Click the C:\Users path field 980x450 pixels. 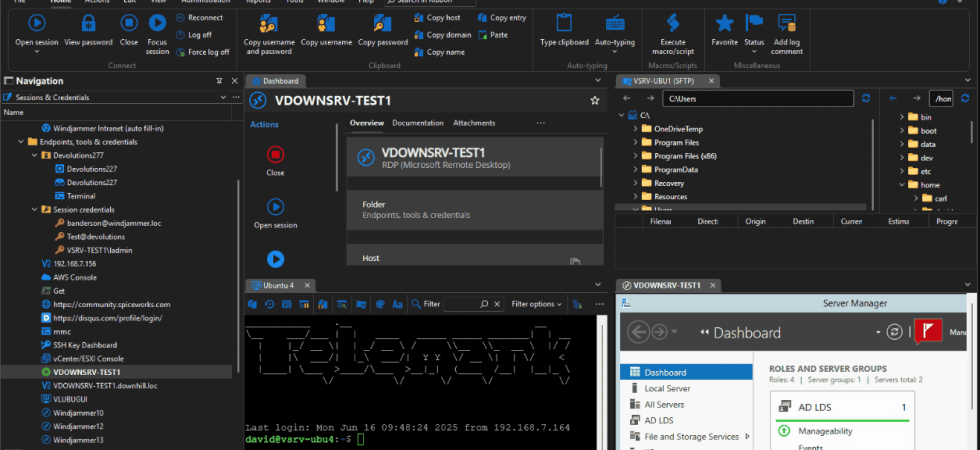758,99
